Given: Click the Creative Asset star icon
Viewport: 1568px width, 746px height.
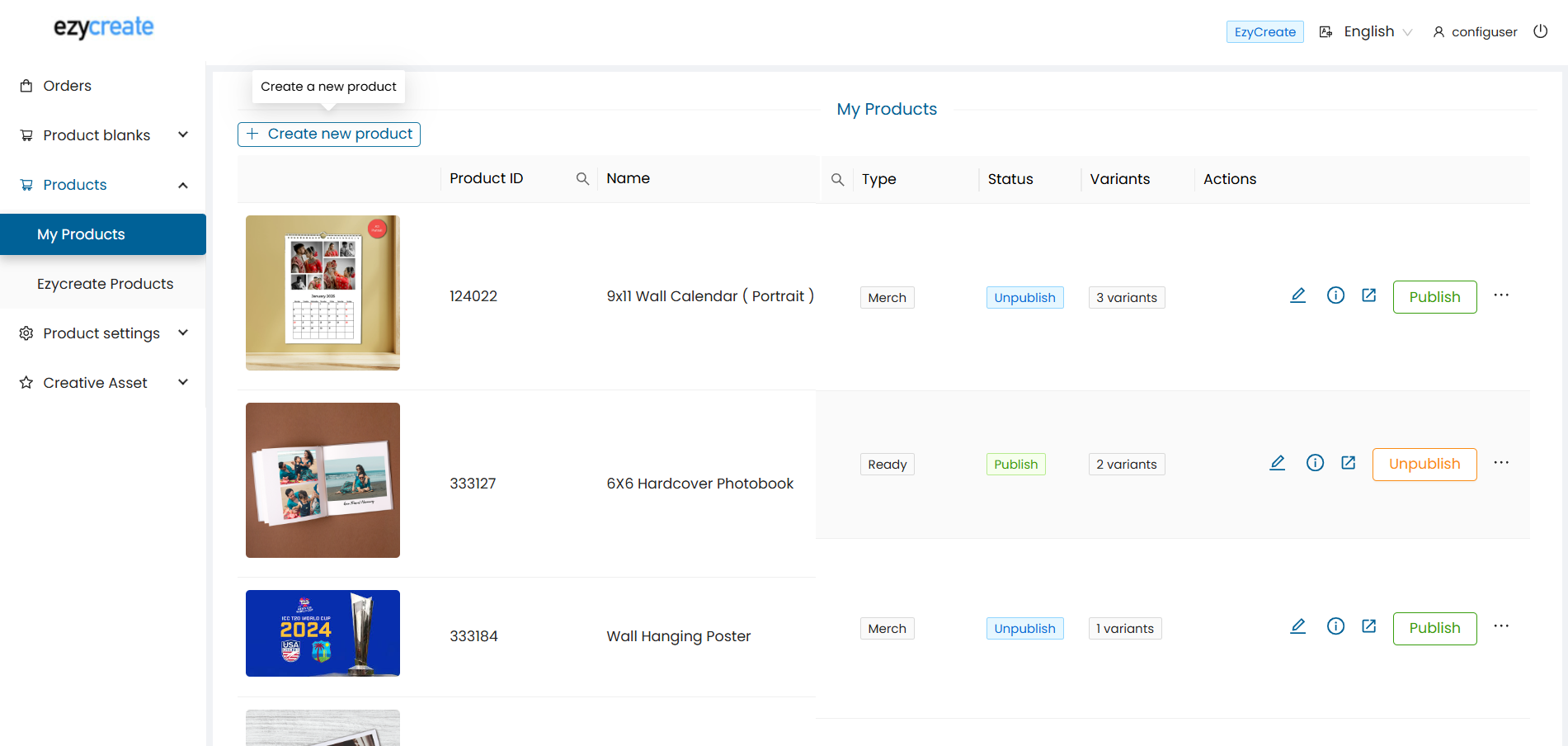Looking at the screenshot, I should (26, 383).
